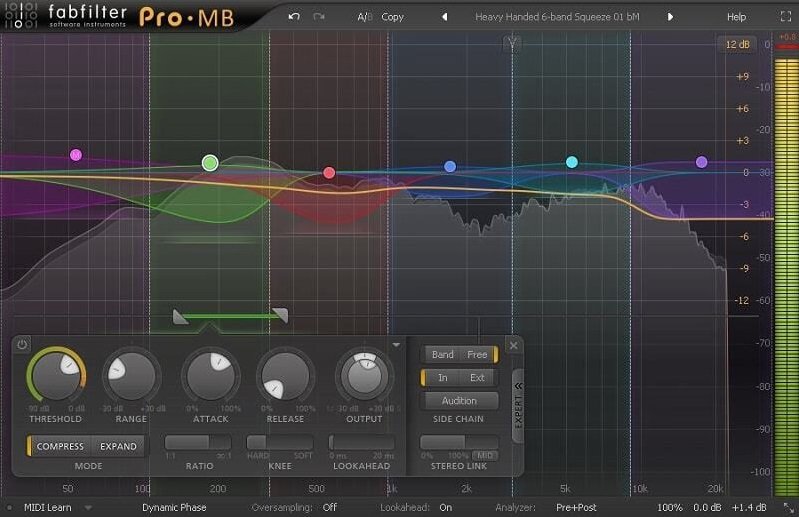Switch mode to Expand
Screen dimensions: 799x517
click(118, 446)
